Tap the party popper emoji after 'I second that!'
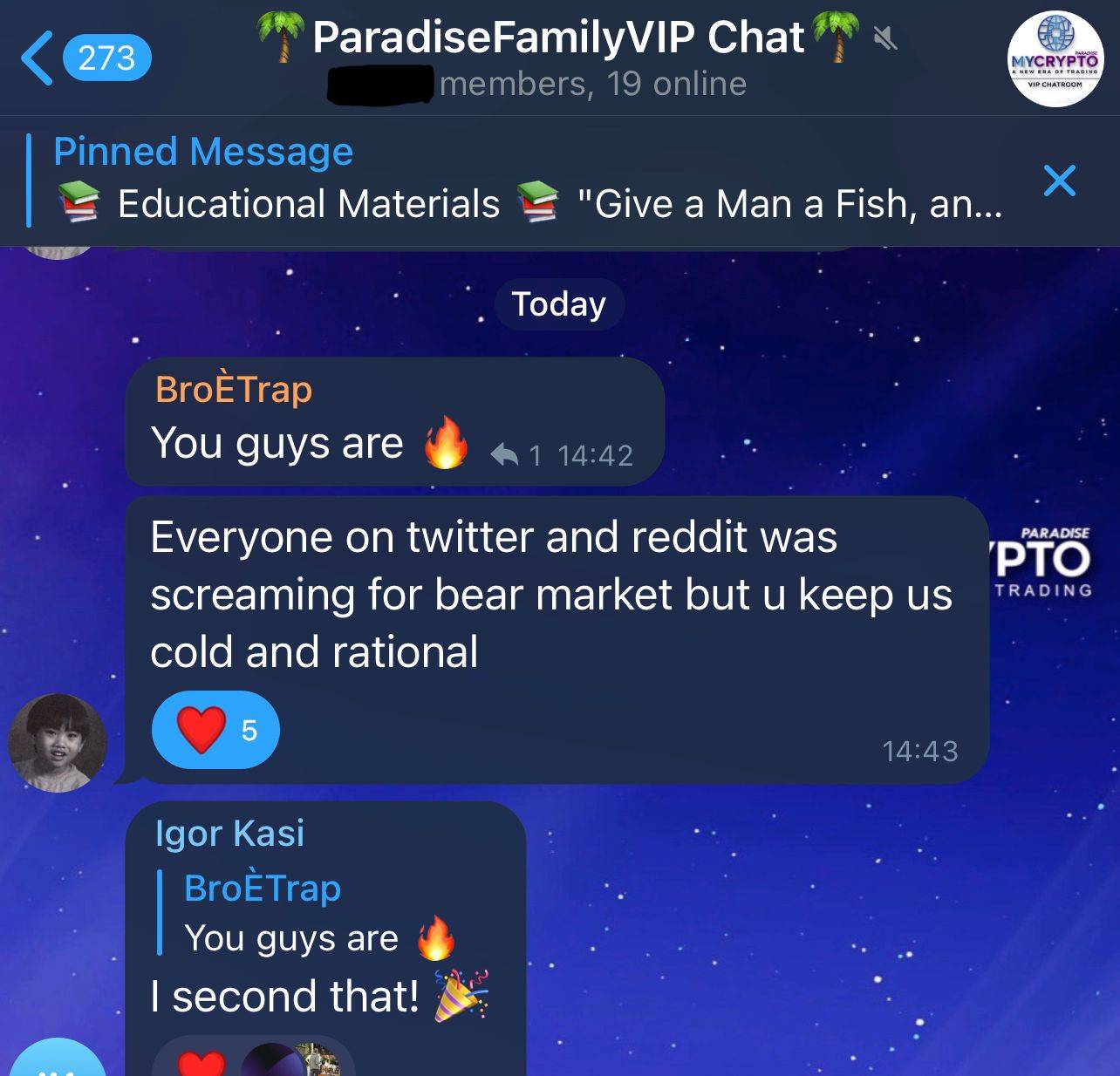The width and height of the screenshot is (1120, 1076). point(462,994)
